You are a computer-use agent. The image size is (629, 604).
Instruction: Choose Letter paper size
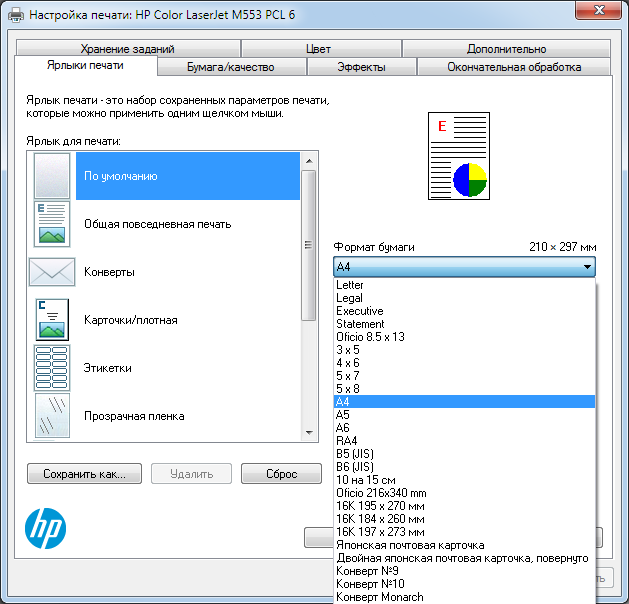(x=464, y=285)
